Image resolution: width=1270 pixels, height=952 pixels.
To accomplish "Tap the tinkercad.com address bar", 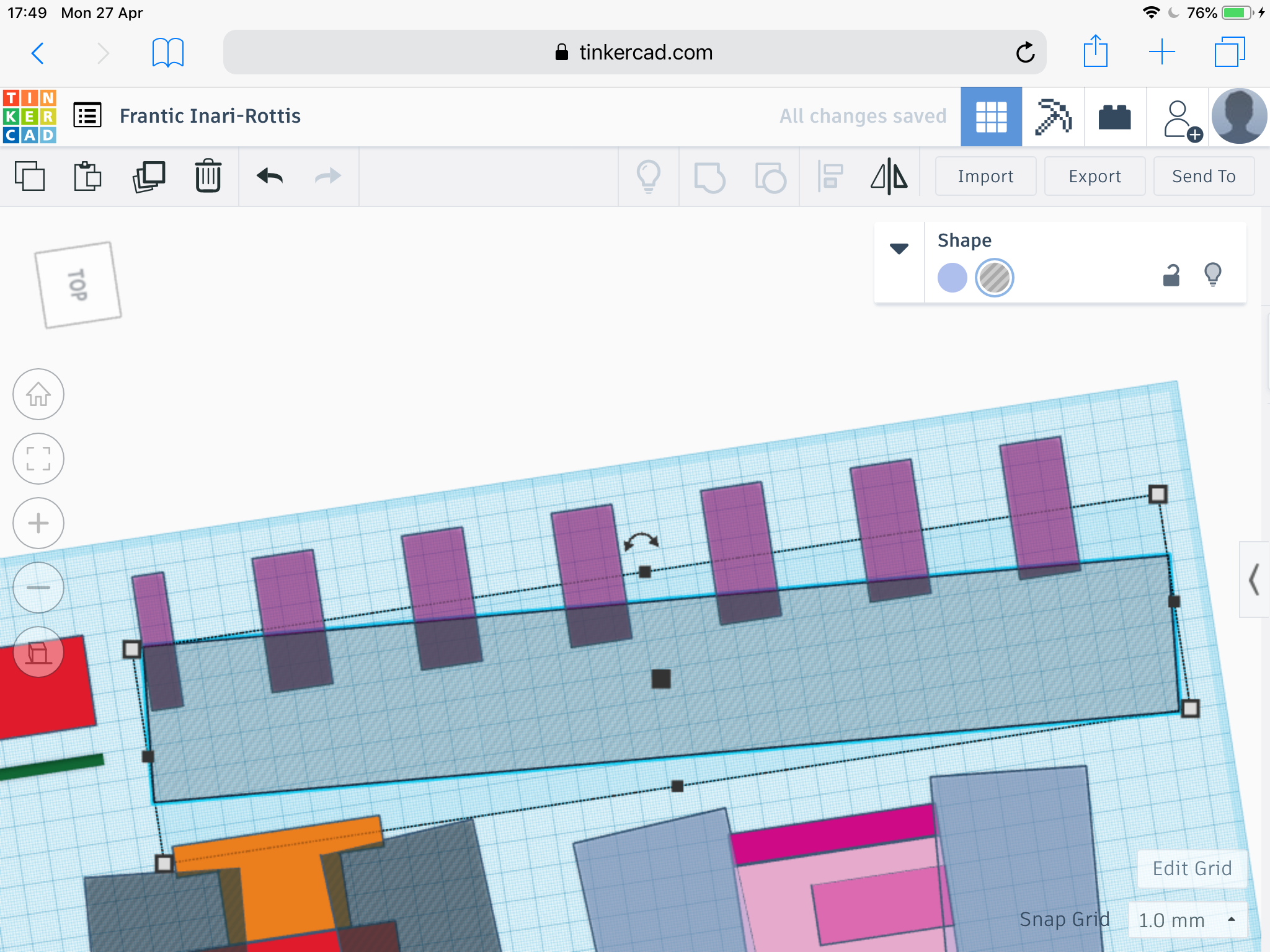I will coord(634,52).
